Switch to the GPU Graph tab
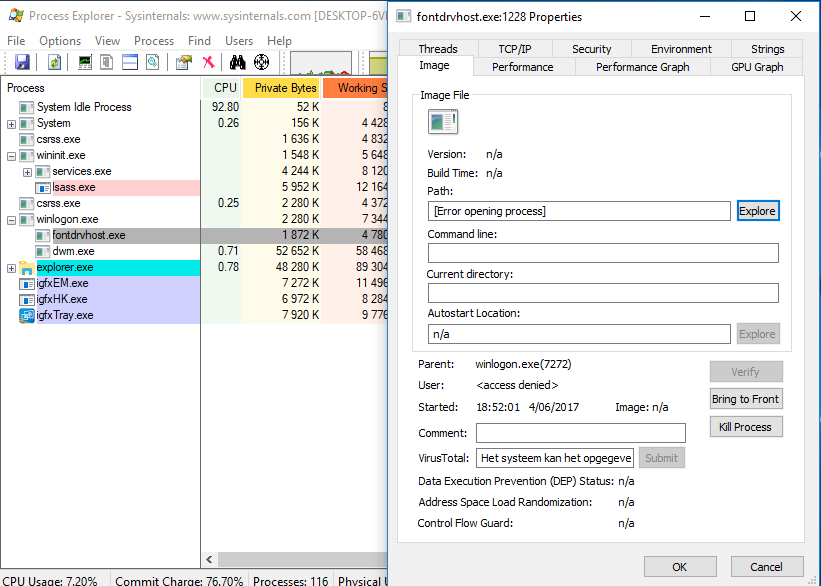 (757, 67)
